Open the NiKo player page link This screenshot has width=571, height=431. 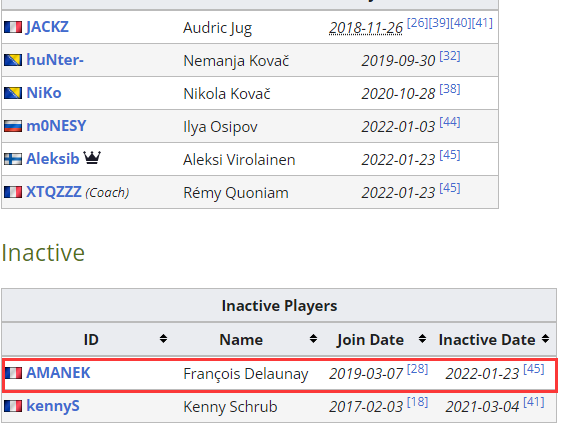tap(44, 93)
